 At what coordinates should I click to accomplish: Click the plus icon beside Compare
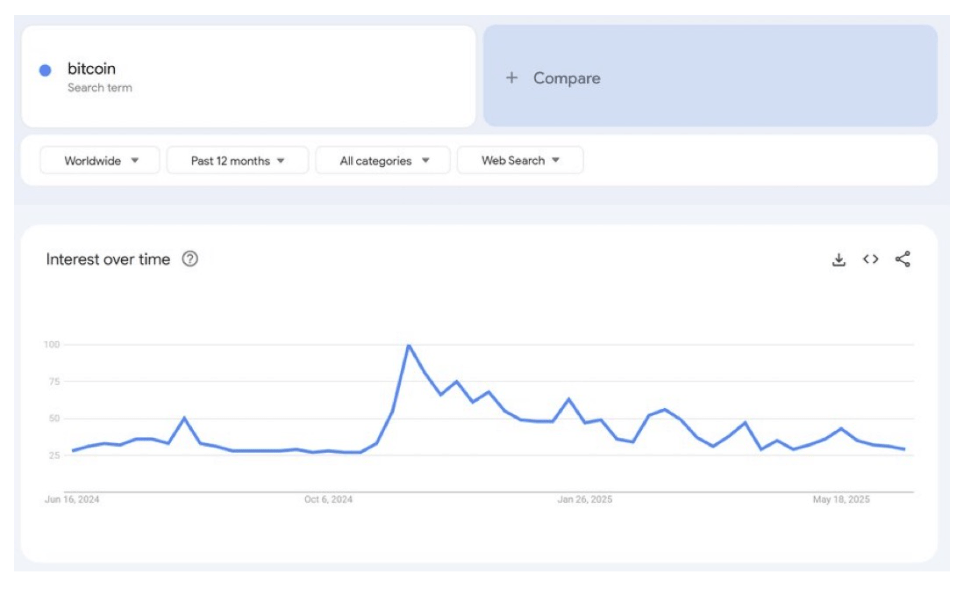coord(512,78)
